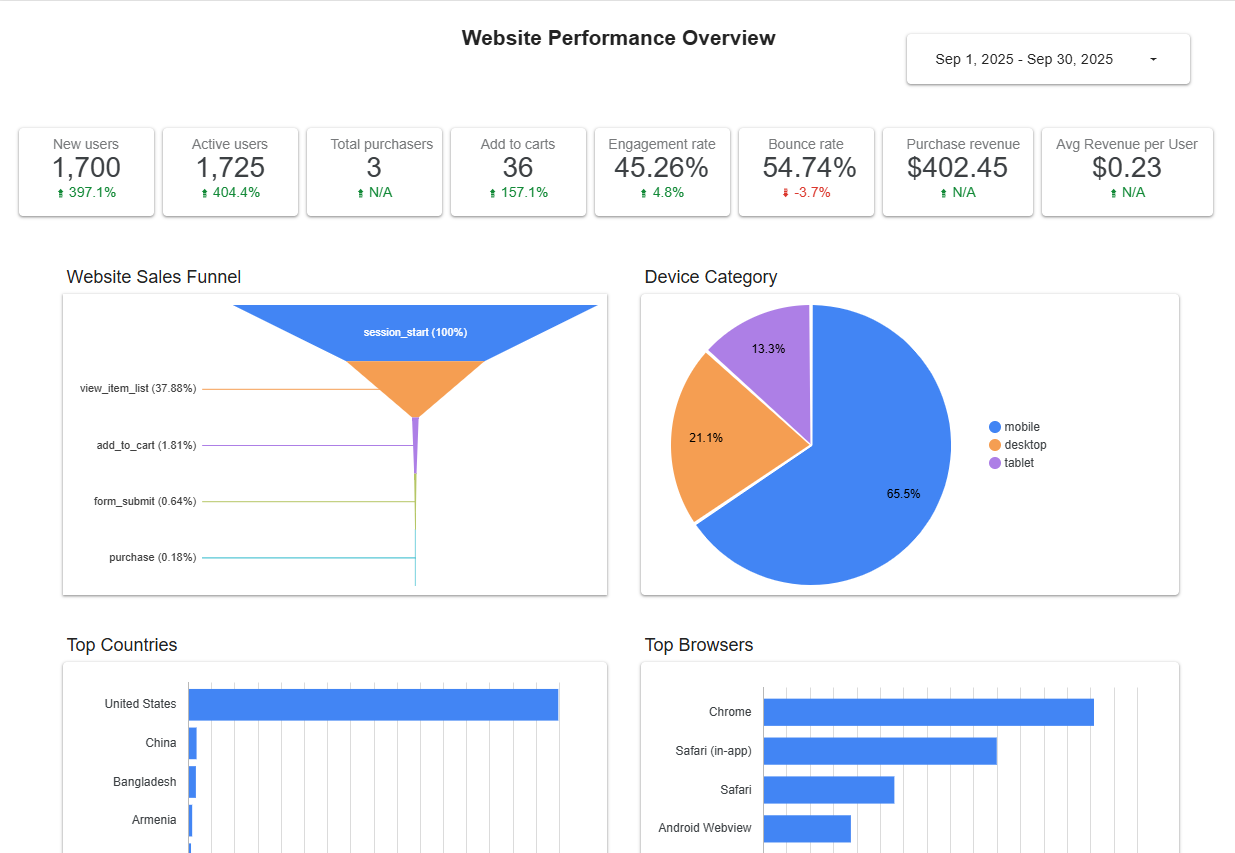Screen dimensions: 1235x853
Task: Select the blue session_start funnel segment
Action: (415, 332)
